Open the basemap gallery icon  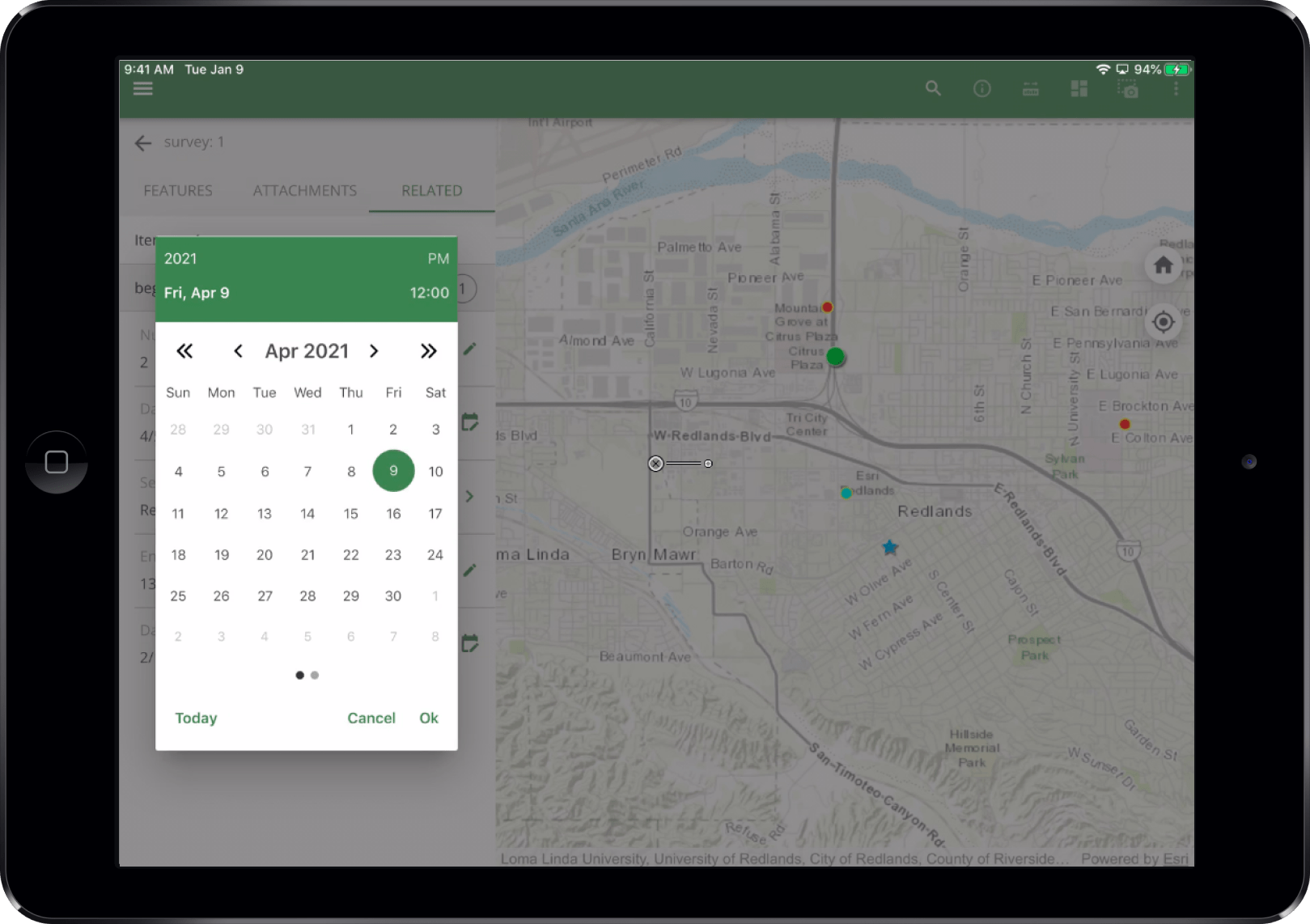click(1079, 88)
